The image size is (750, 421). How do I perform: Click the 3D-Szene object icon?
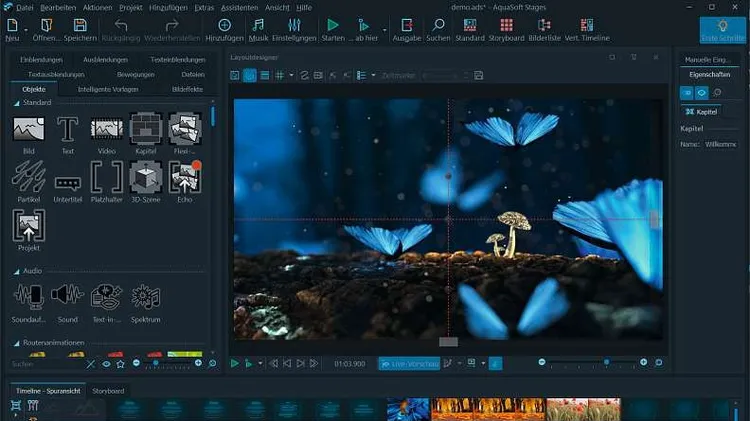pyautogui.click(x=146, y=178)
